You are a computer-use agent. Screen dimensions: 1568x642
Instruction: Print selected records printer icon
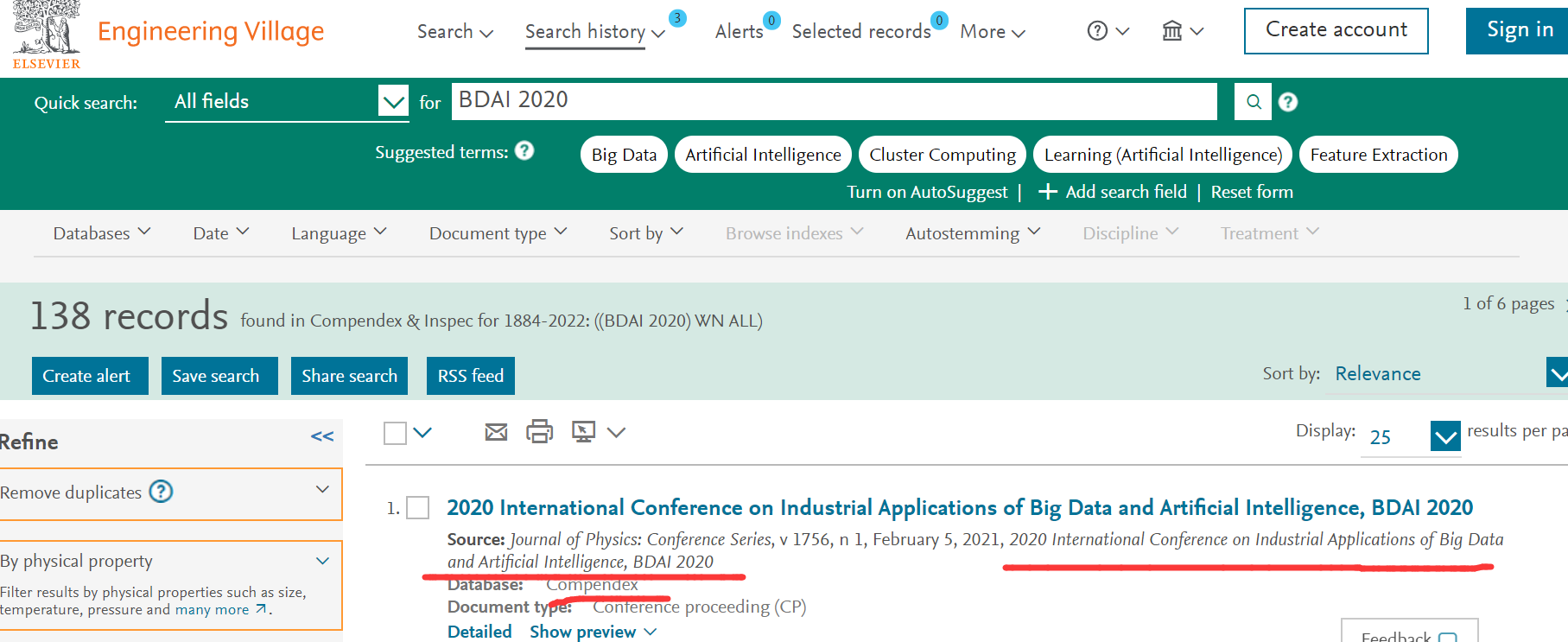(x=540, y=431)
